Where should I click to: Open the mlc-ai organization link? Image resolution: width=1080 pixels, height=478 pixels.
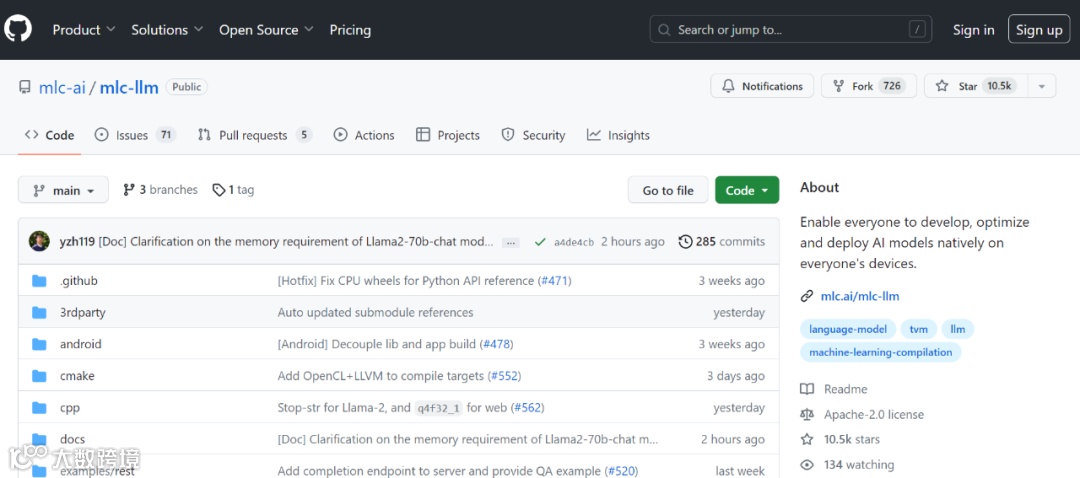pyautogui.click(x=62, y=87)
